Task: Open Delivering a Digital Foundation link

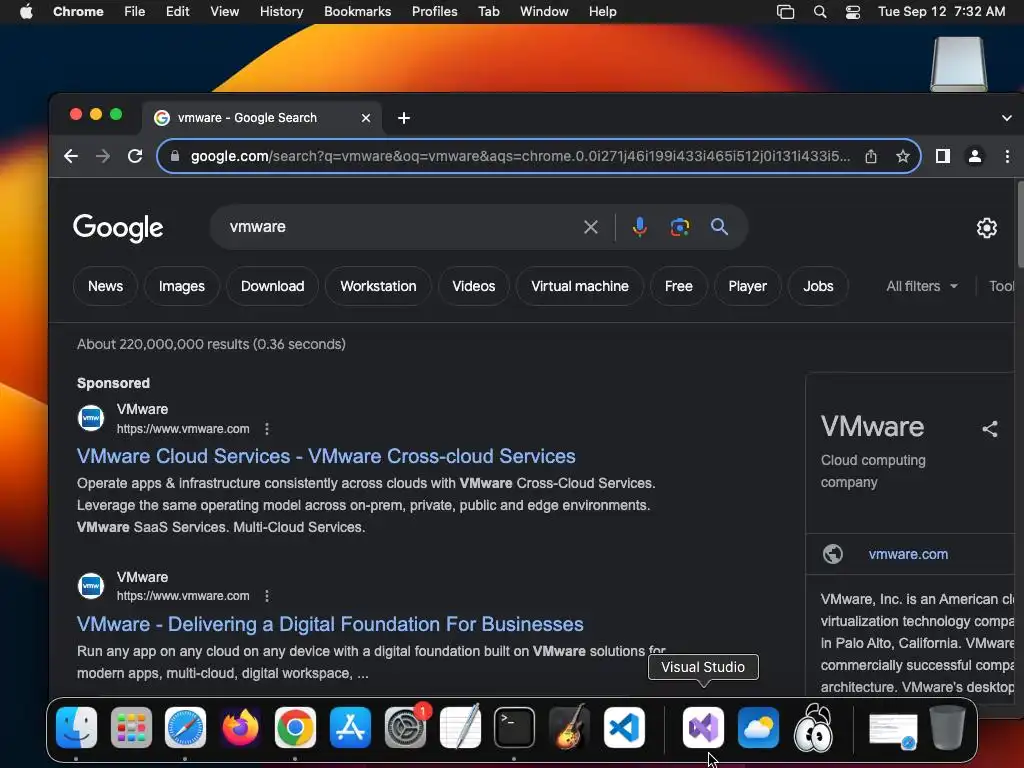Action: click(330, 624)
